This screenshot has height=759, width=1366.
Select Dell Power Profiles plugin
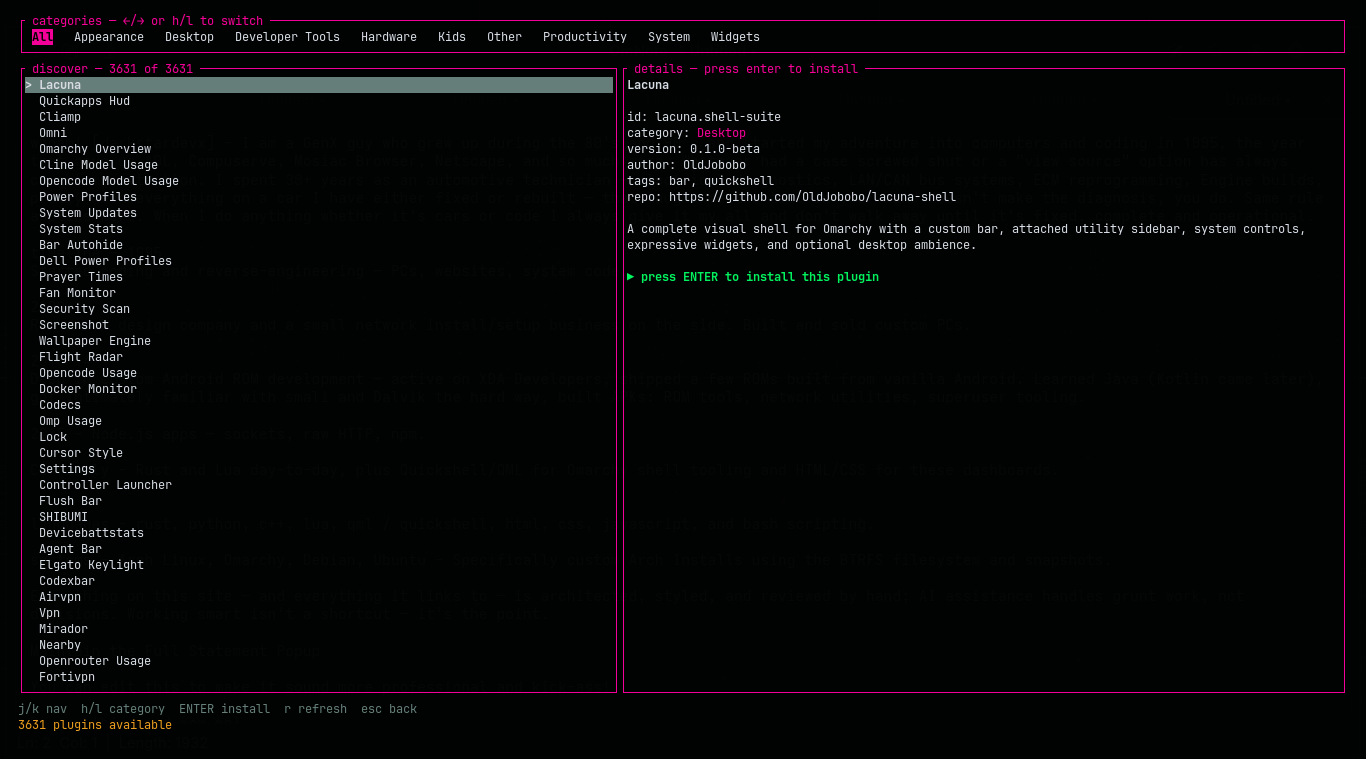[319, 261]
